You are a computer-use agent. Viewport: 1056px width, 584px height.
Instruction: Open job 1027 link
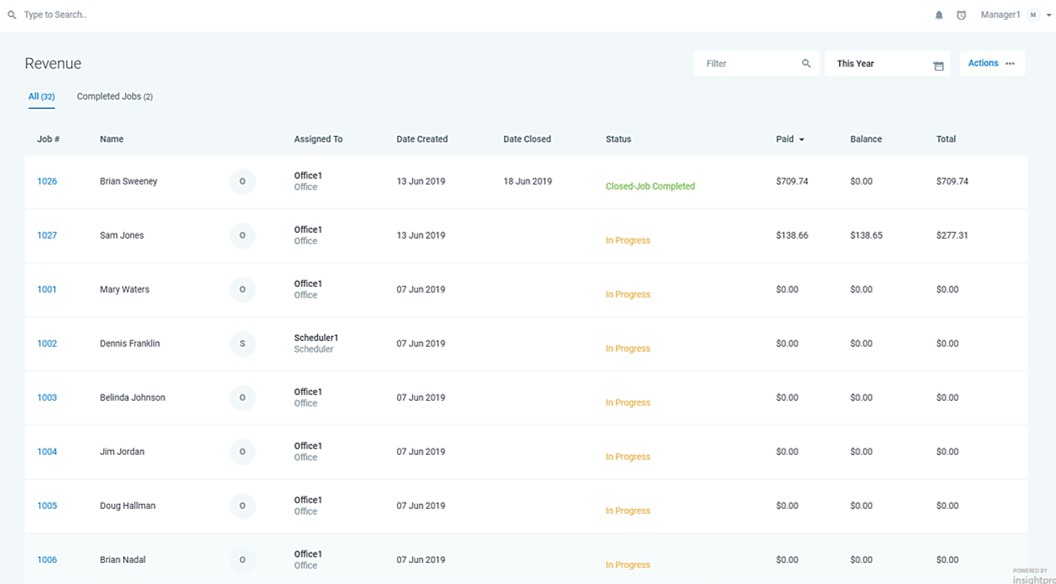point(47,235)
